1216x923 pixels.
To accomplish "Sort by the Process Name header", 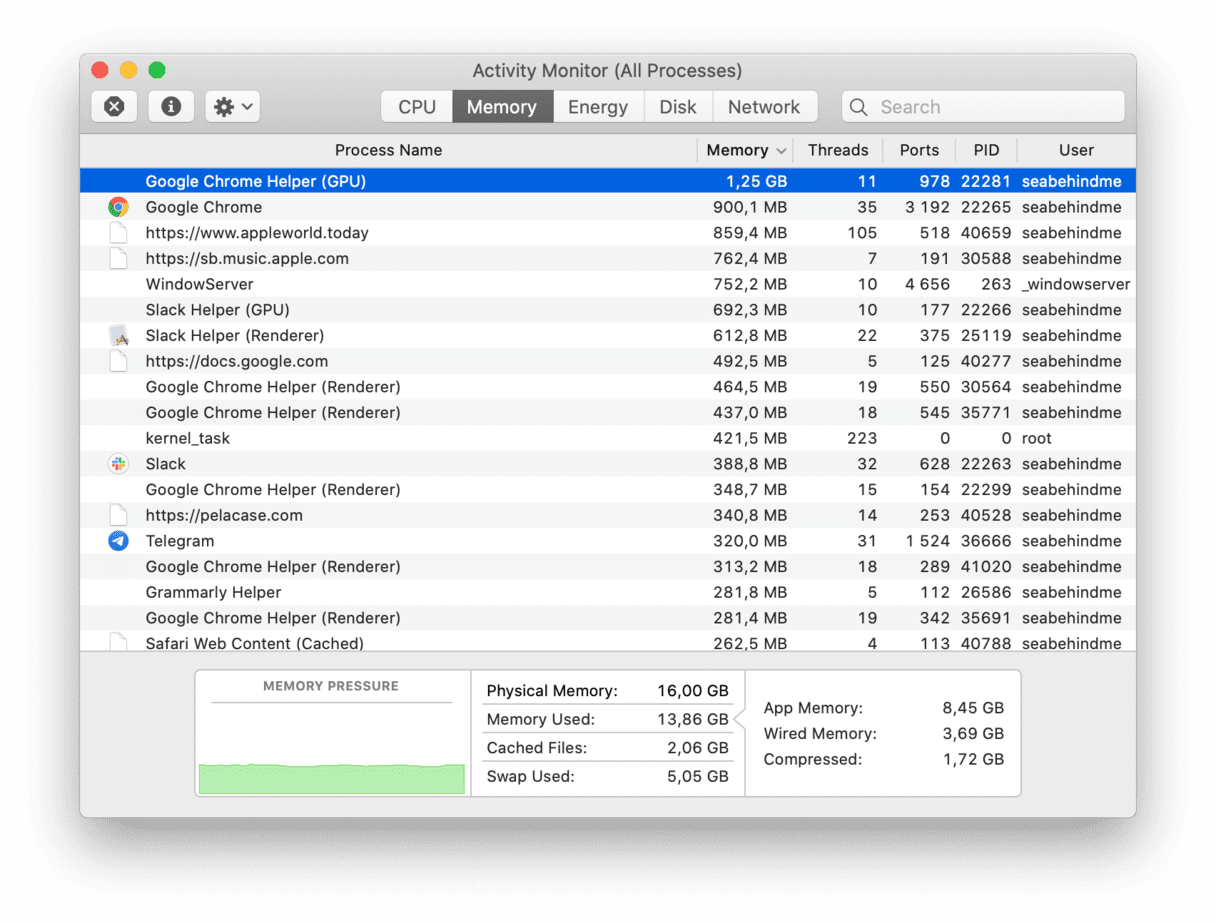I will (x=388, y=150).
